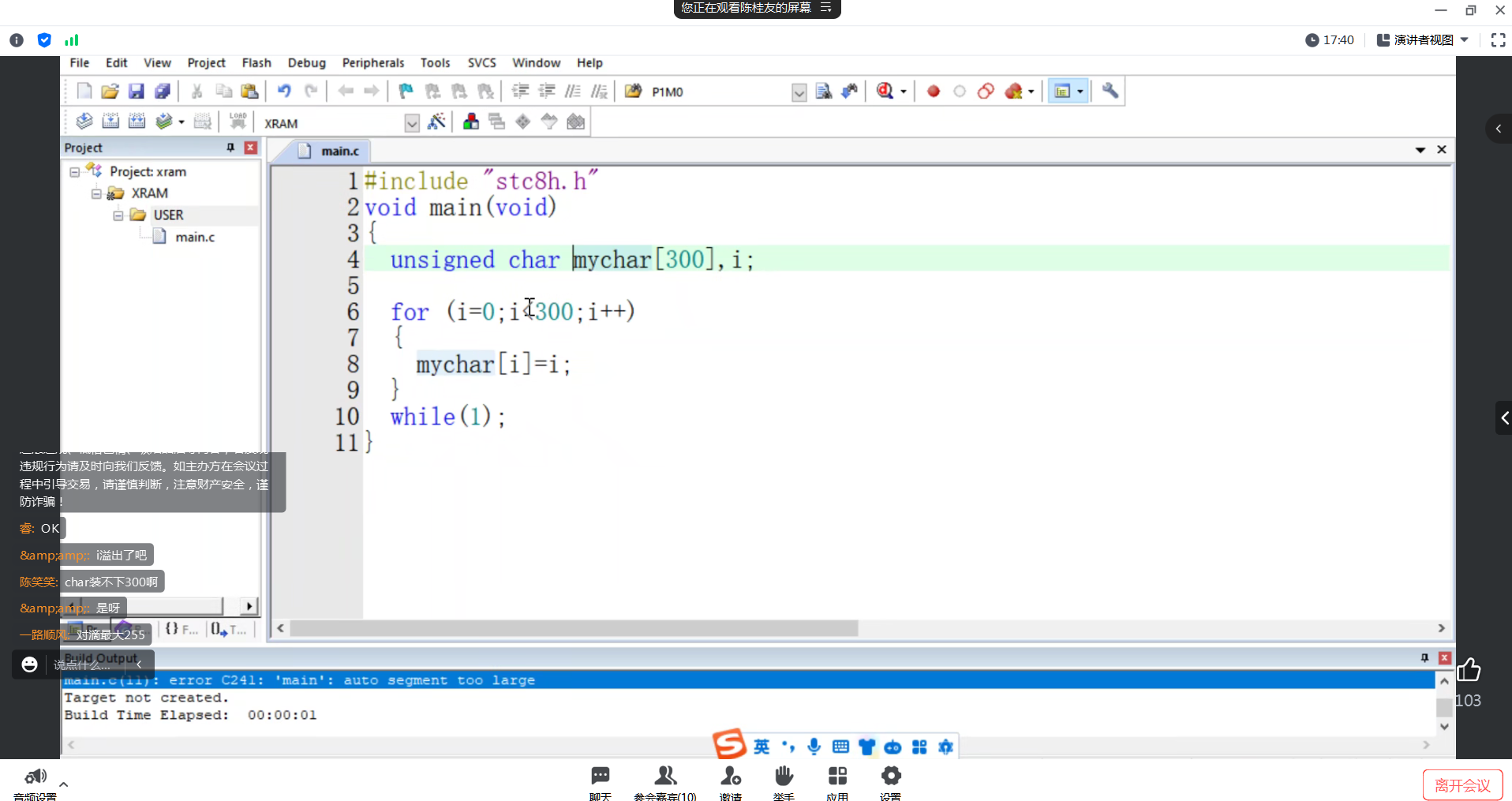Image resolution: width=1512 pixels, height=801 pixels.
Task: Pin the Build Output panel
Action: coord(1424,657)
